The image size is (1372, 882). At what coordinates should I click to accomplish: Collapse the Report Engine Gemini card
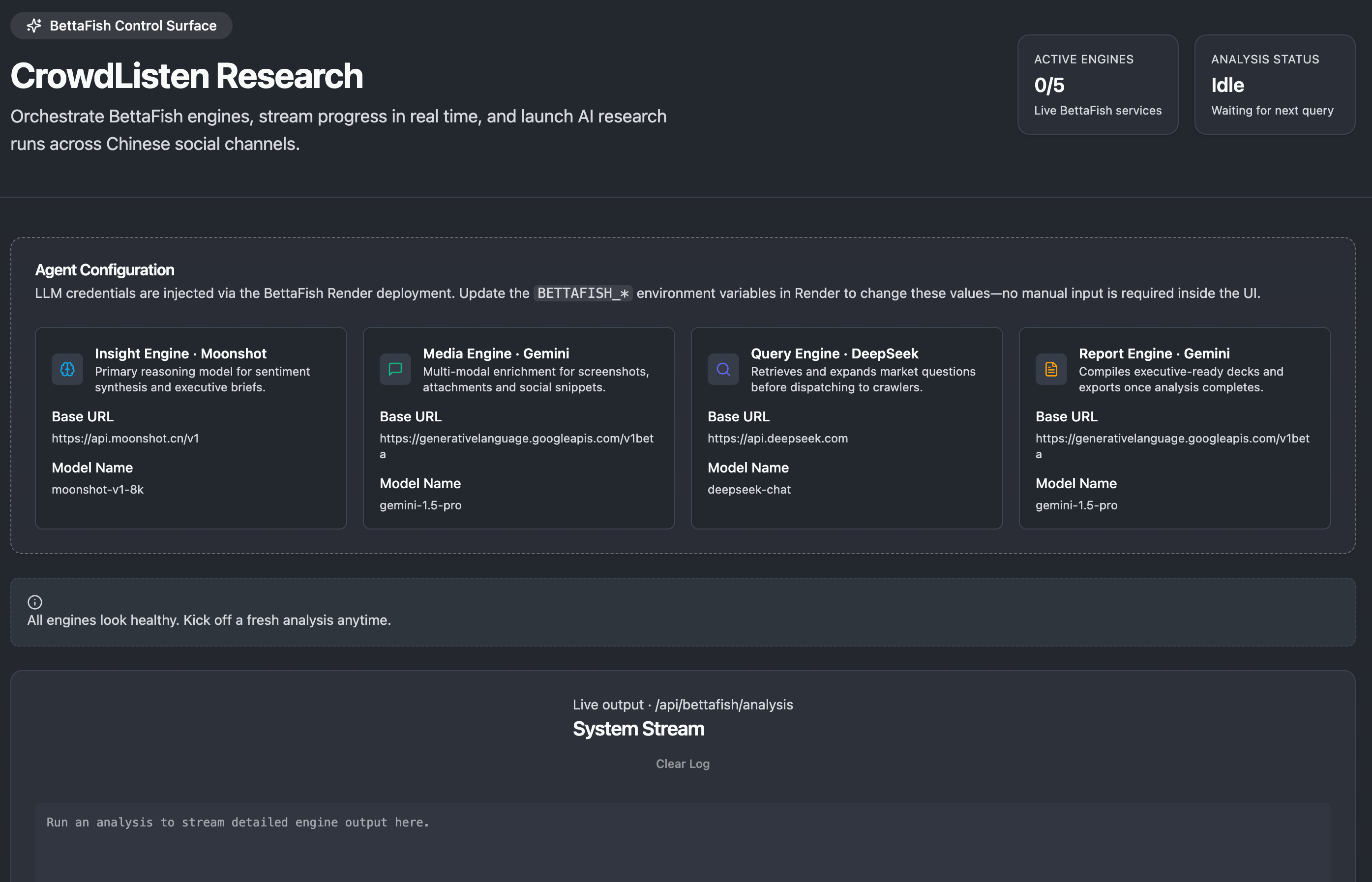[x=1174, y=427]
